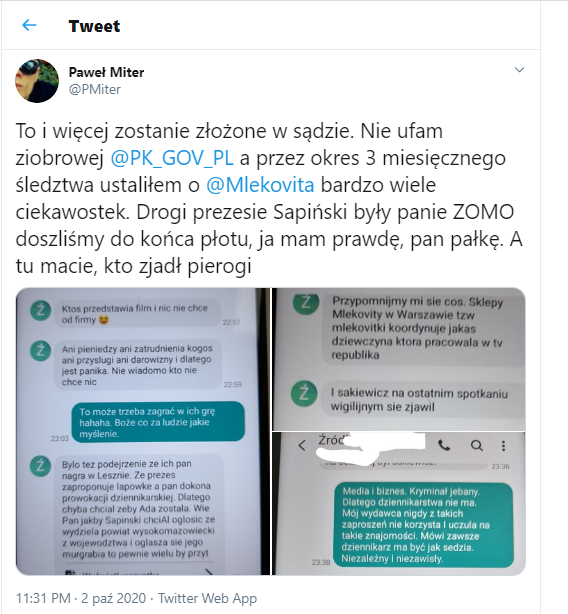The image size is (568, 614).
Task: Click the magnifier search icon in screenshot
Action: pyautogui.click(x=476, y=446)
